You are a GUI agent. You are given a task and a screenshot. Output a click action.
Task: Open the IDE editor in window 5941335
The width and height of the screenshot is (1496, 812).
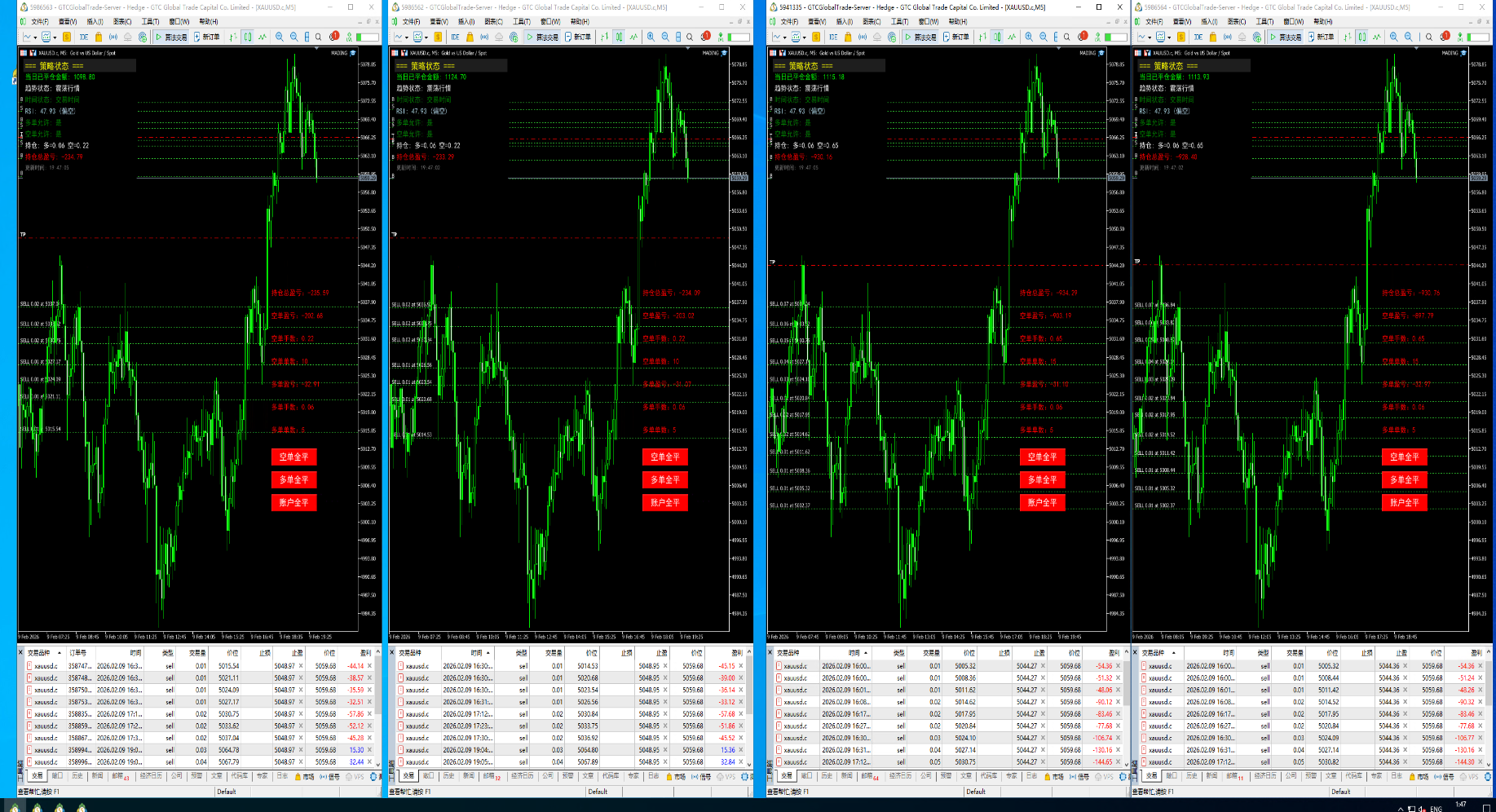tap(833, 37)
